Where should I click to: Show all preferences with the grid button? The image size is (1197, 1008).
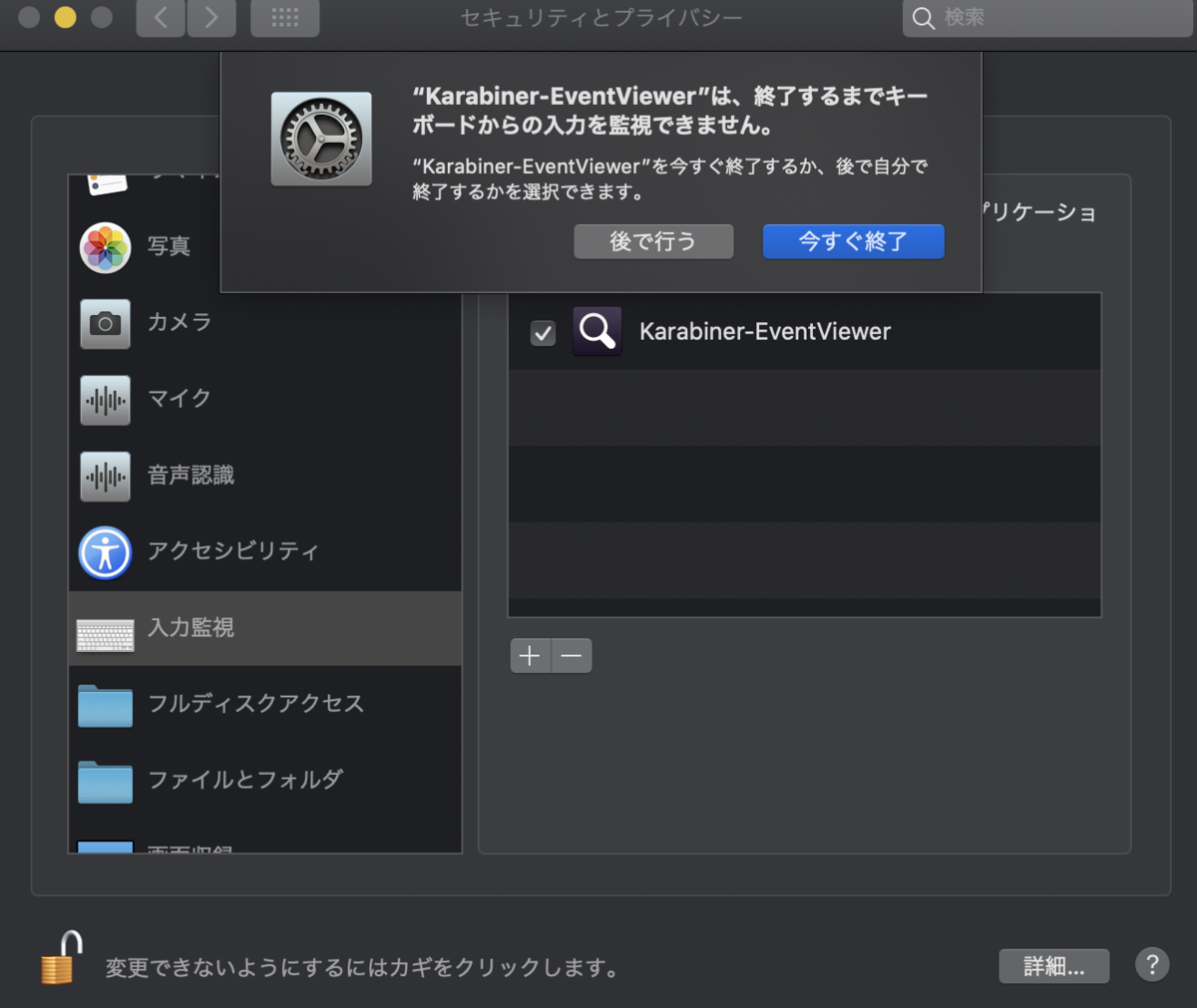coord(285,18)
